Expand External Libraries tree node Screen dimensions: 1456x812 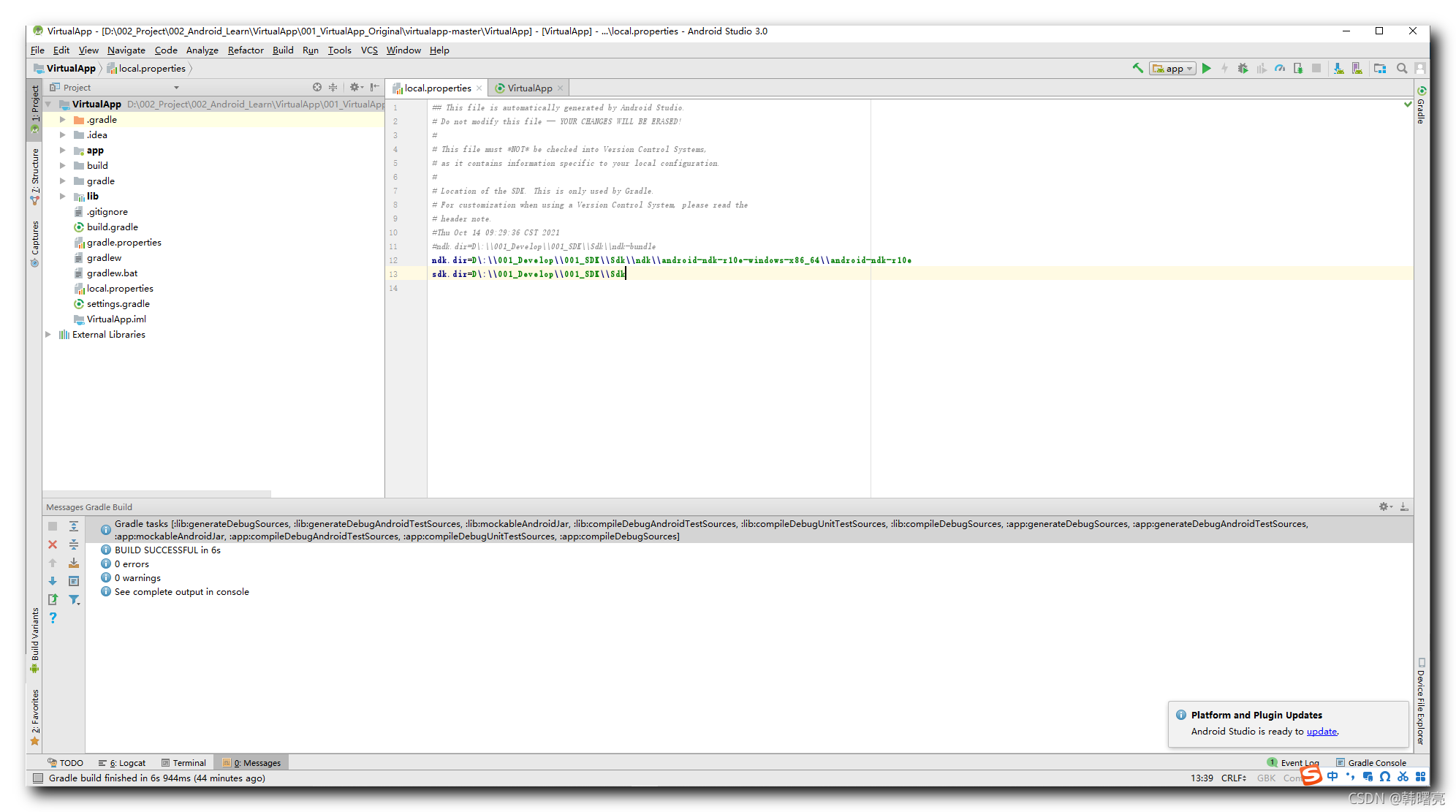tap(48, 334)
